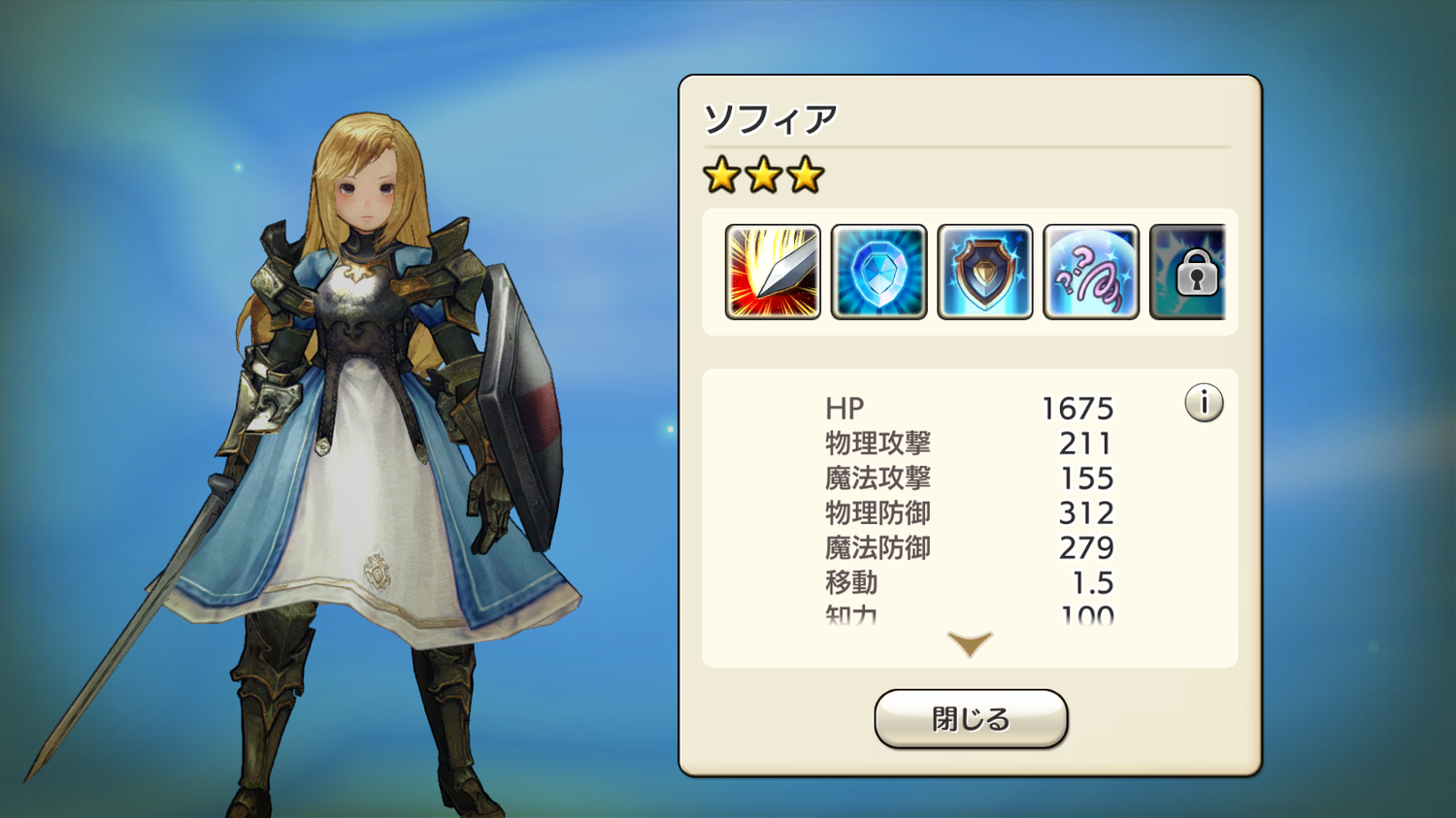
Task: Select the 物理防御 stat row
Action: pyautogui.click(x=970, y=513)
